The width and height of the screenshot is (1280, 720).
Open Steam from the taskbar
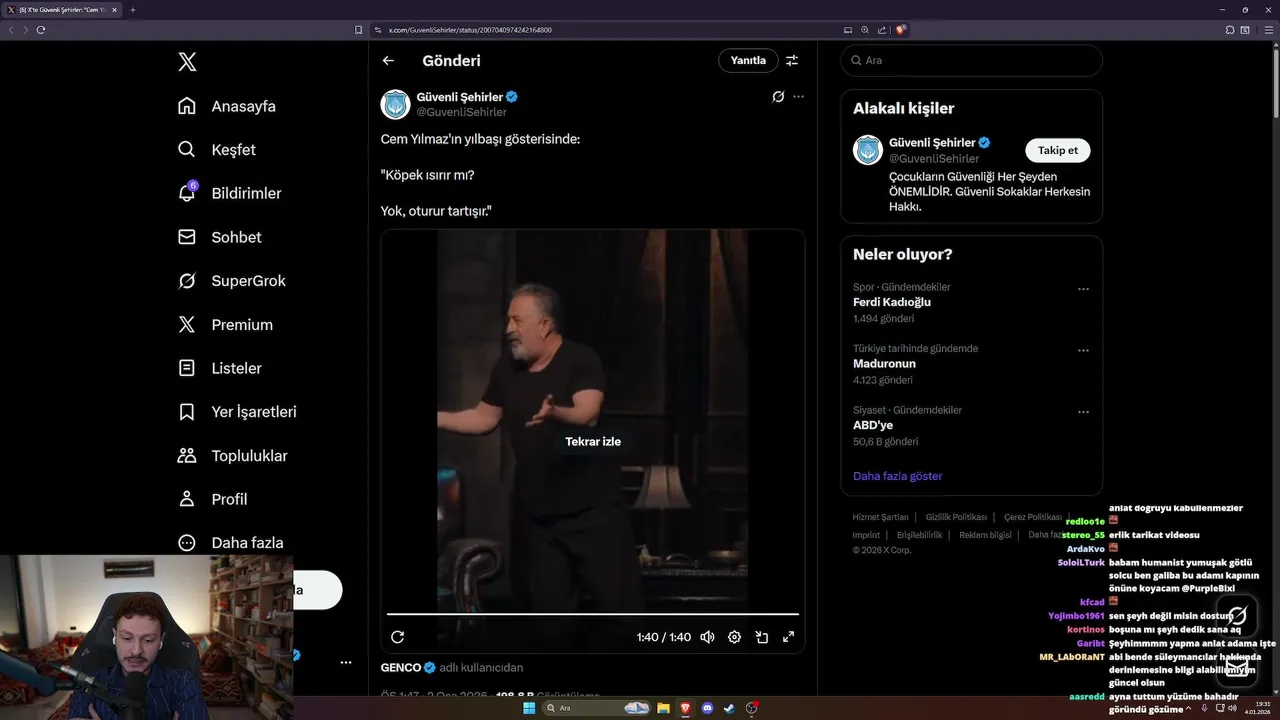tap(730, 708)
